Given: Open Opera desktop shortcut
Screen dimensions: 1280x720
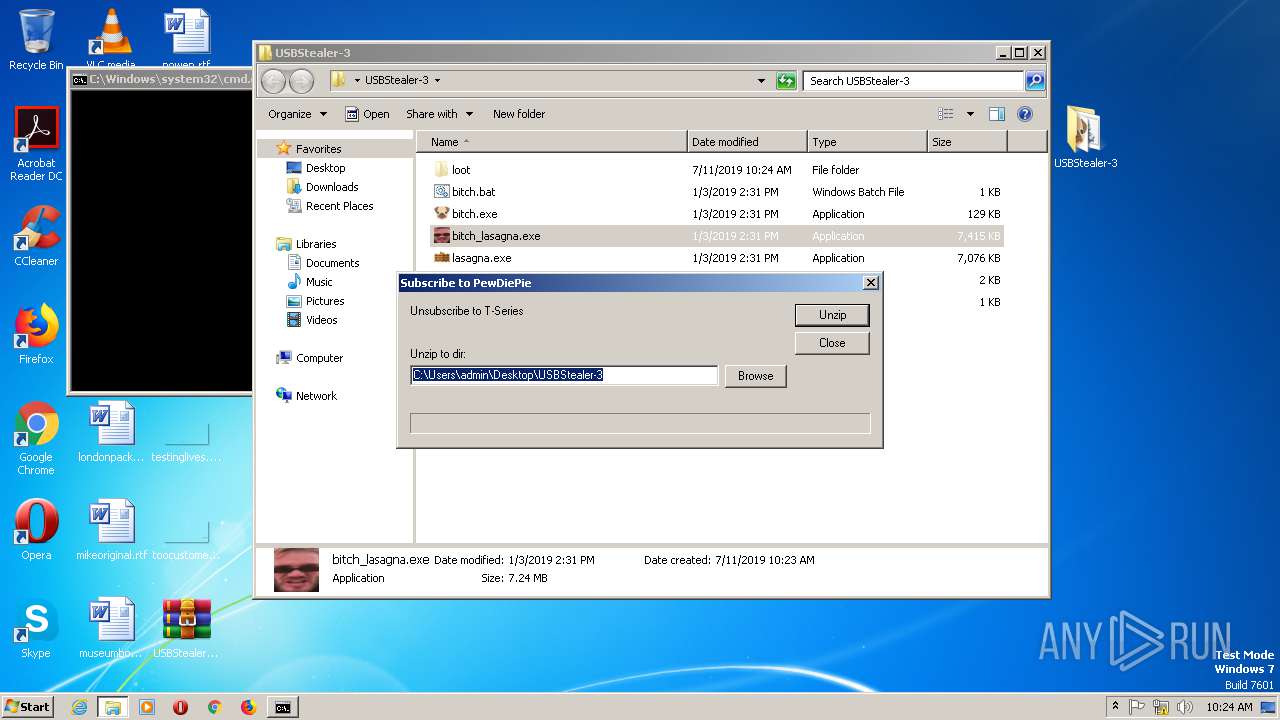Looking at the screenshot, I should tap(36, 529).
